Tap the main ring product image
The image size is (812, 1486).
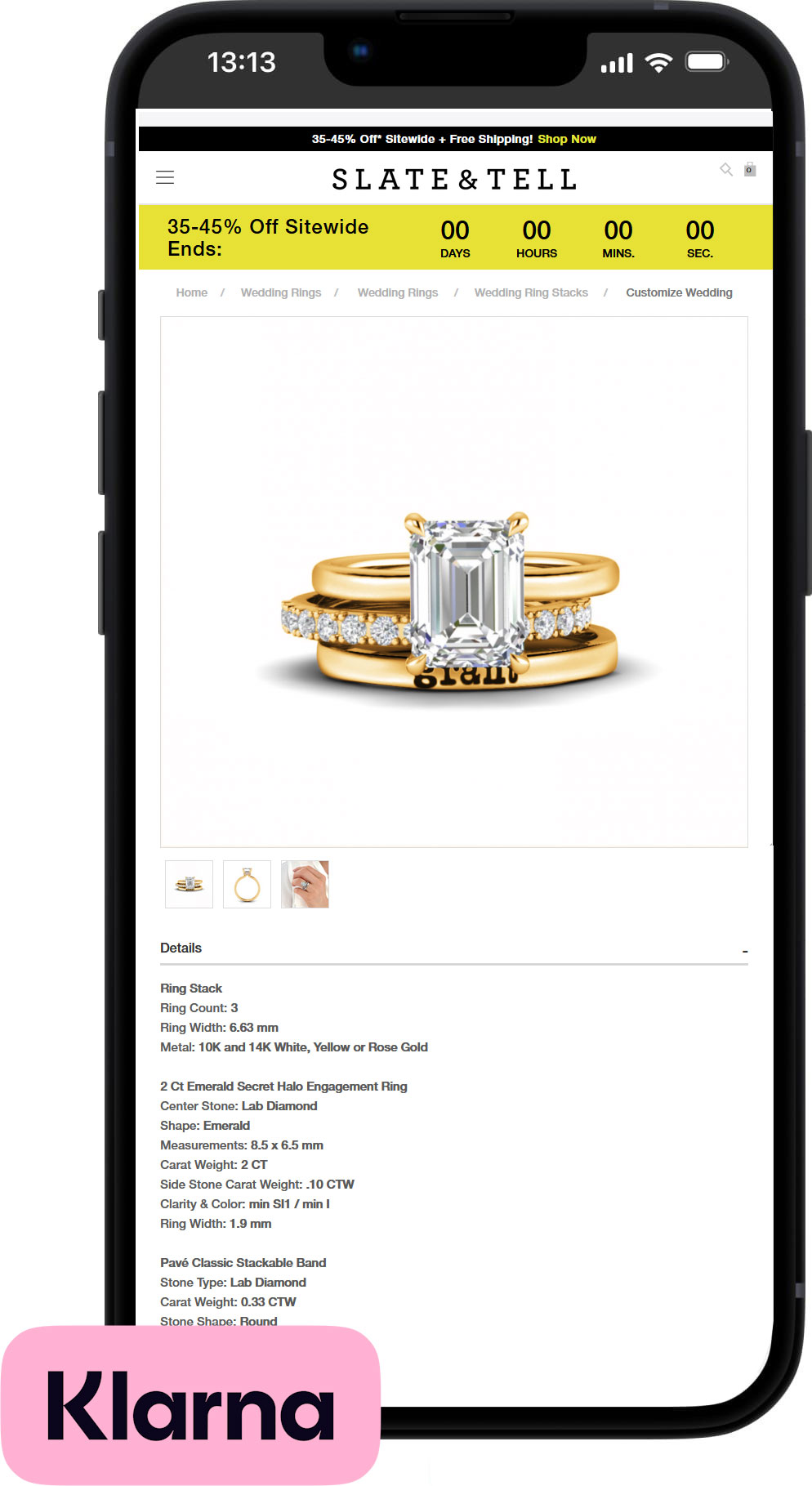tap(454, 582)
